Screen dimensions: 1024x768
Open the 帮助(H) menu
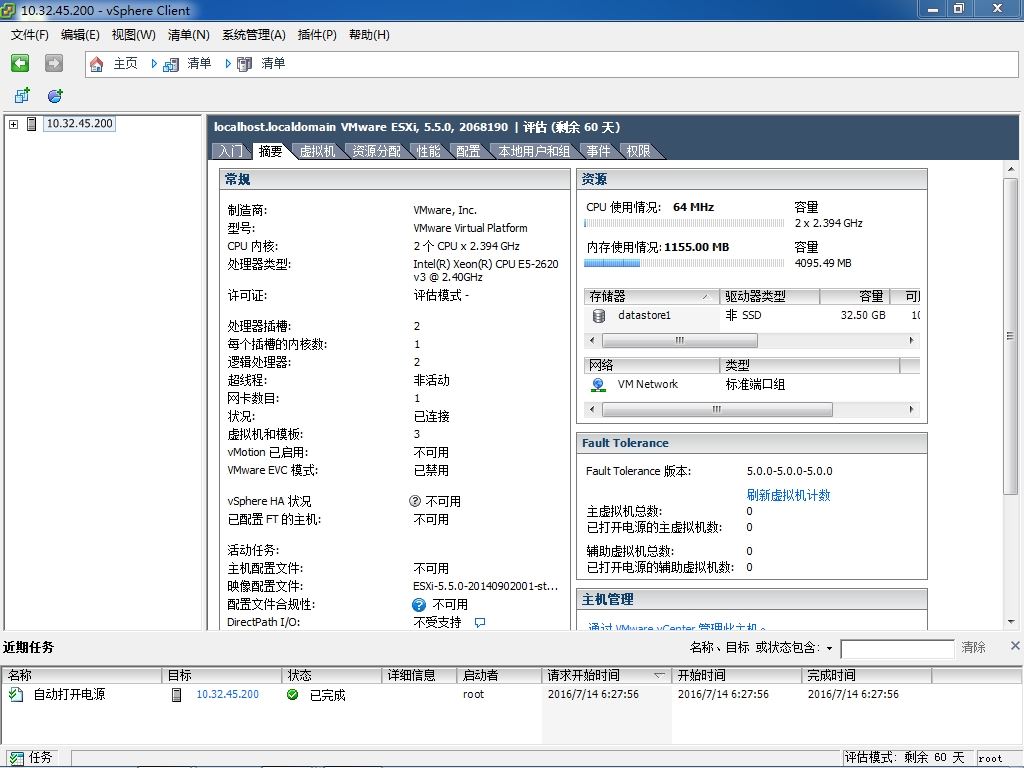coord(369,35)
